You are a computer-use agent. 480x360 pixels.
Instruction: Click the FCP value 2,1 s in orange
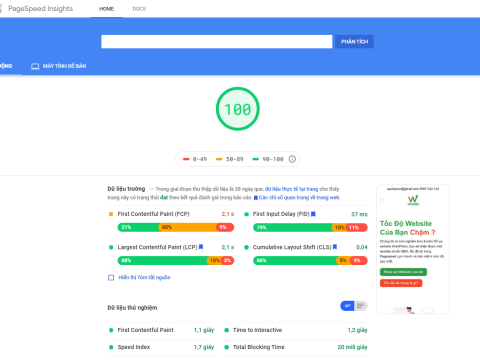228,214
